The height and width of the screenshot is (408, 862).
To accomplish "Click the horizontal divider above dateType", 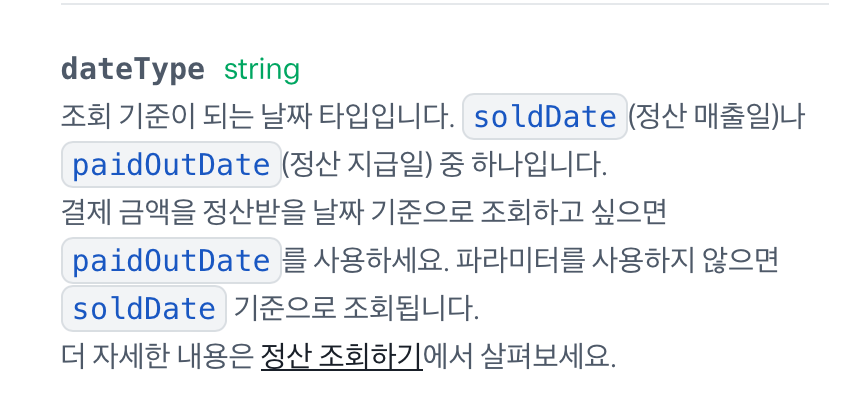I will pos(445,4).
